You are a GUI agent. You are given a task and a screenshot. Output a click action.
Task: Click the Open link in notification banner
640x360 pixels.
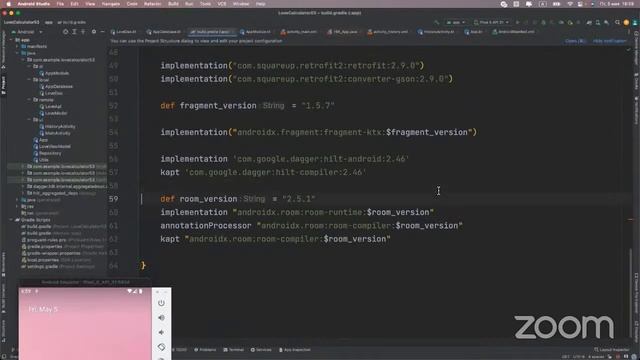click(575, 41)
